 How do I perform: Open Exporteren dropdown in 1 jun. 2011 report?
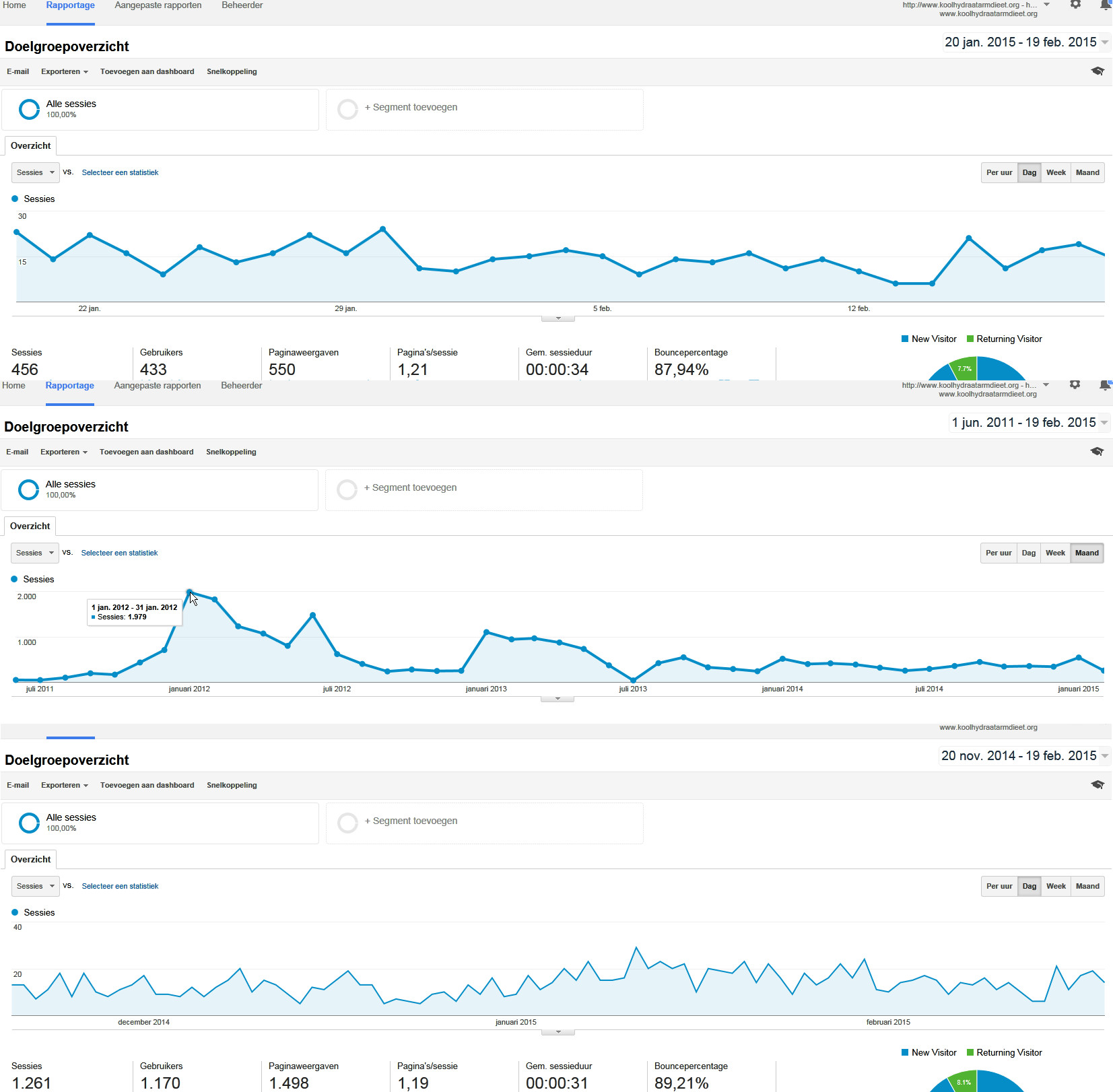point(64,452)
